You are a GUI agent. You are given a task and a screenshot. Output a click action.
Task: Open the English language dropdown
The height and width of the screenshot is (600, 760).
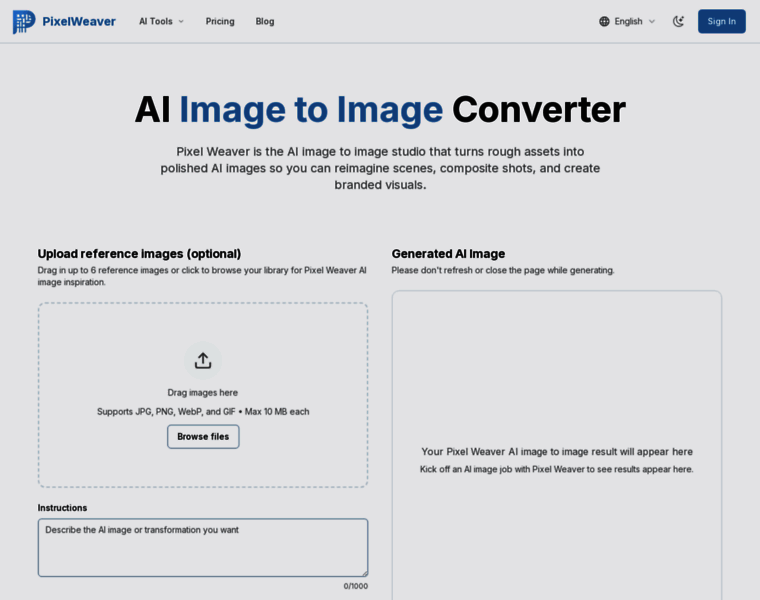point(627,21)
